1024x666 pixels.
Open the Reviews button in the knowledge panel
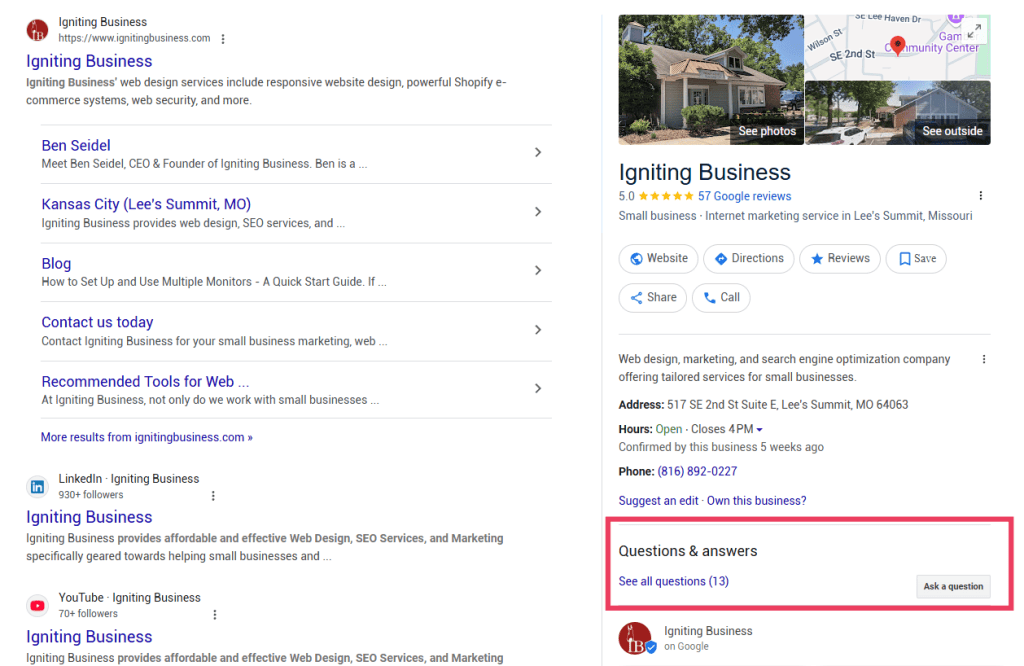click(840, 259)
